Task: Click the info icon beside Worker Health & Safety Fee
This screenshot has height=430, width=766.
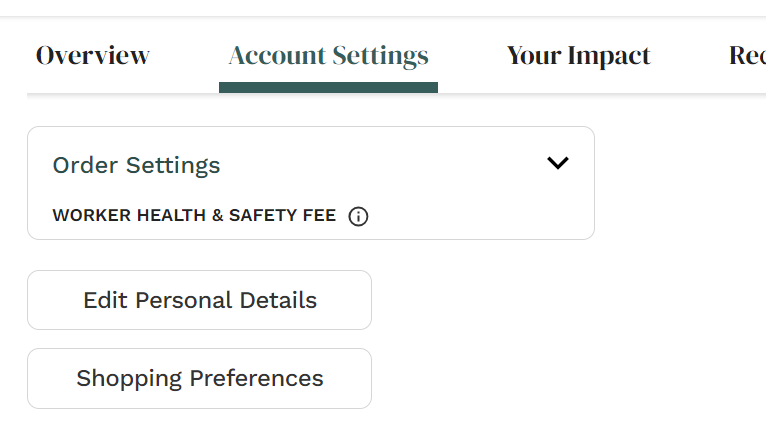Action: [x=358, y=216]
